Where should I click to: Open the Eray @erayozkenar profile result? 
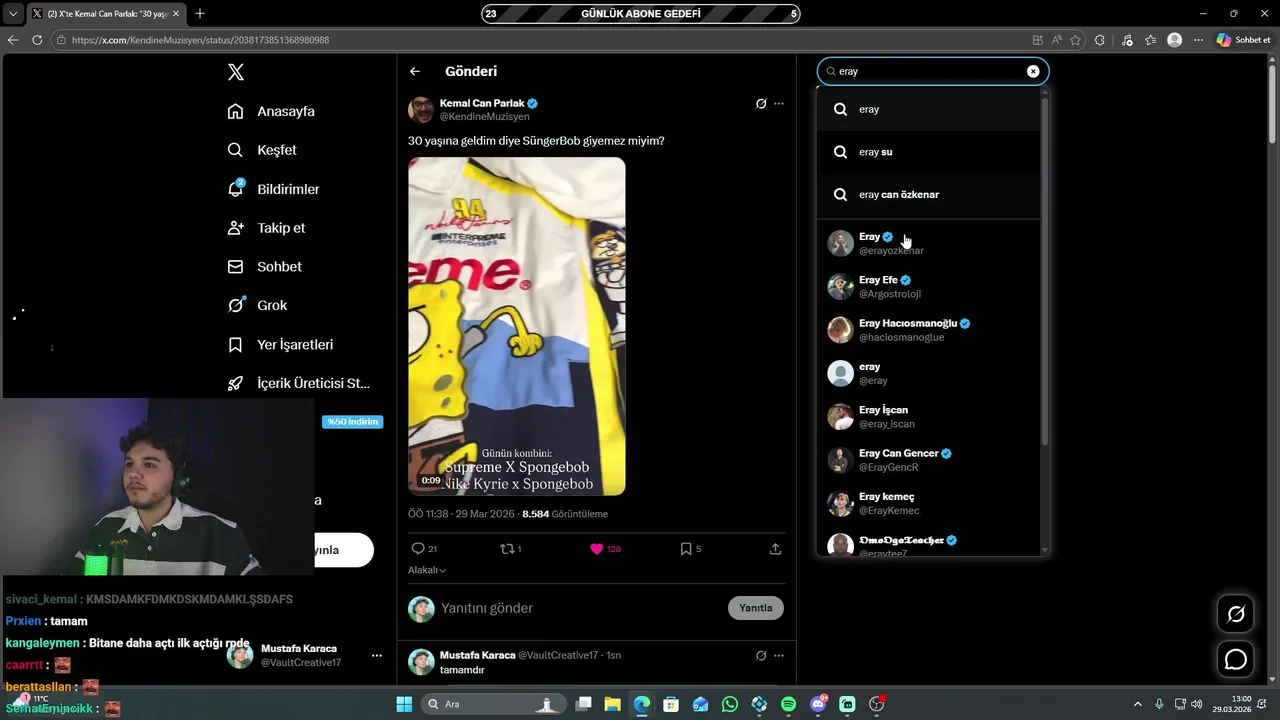929,243
